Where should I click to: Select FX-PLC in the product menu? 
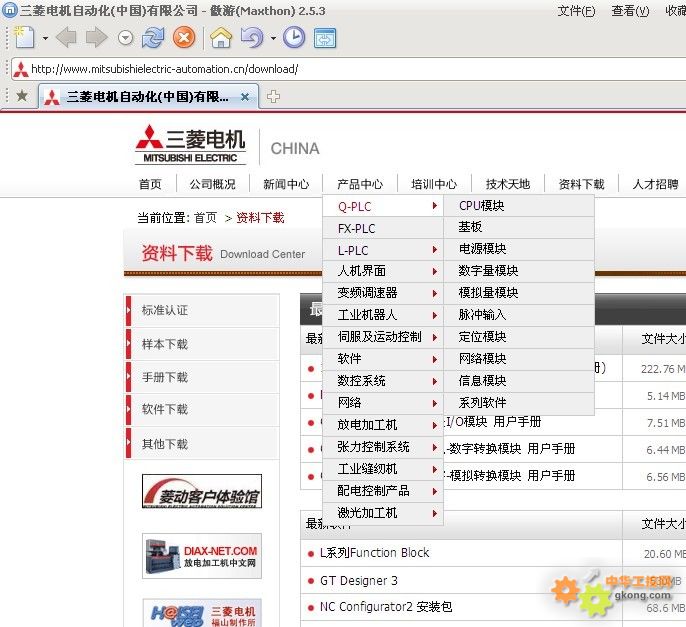click(383, 228)
